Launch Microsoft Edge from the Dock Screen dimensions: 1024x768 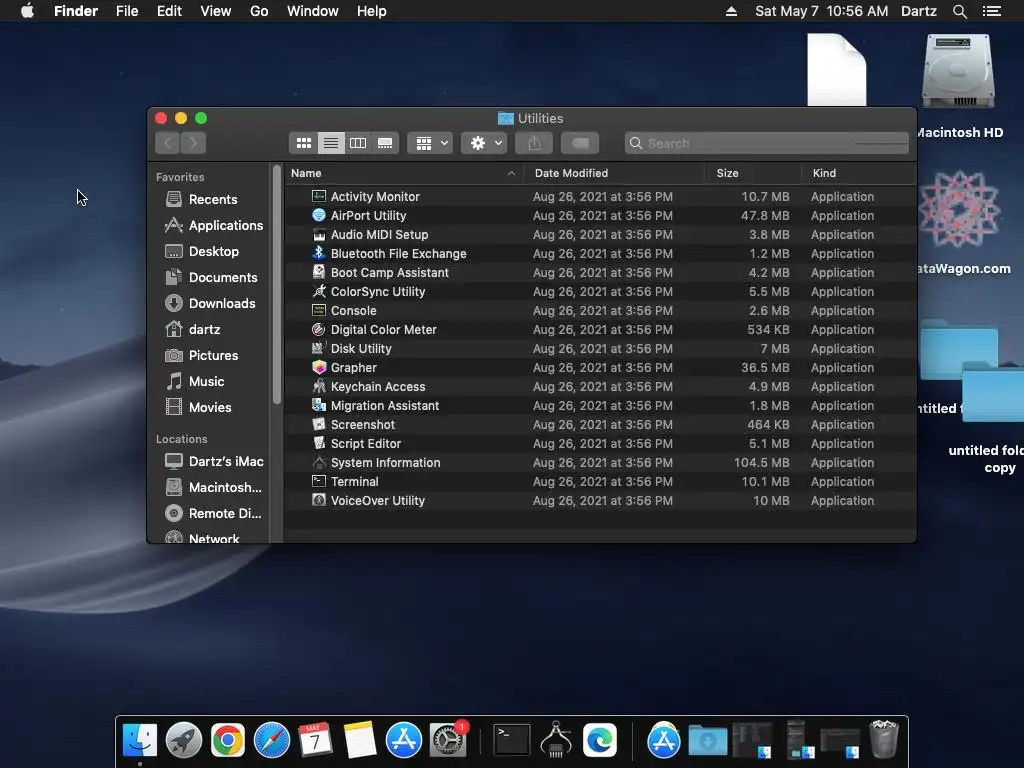[x=600, y=741]
